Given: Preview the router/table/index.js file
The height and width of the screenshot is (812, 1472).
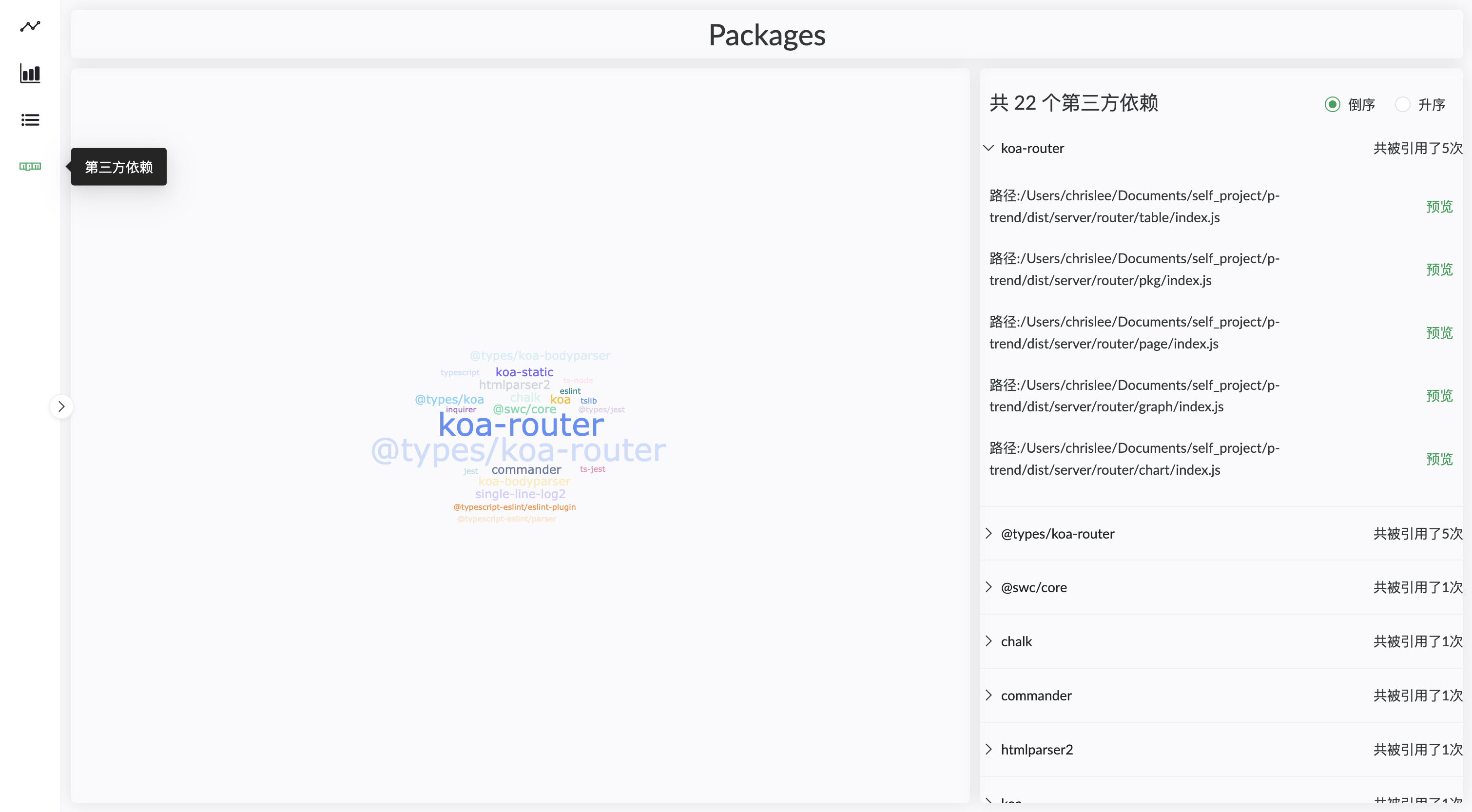Looking at the screenshot, I should (x=1439, y=206).
